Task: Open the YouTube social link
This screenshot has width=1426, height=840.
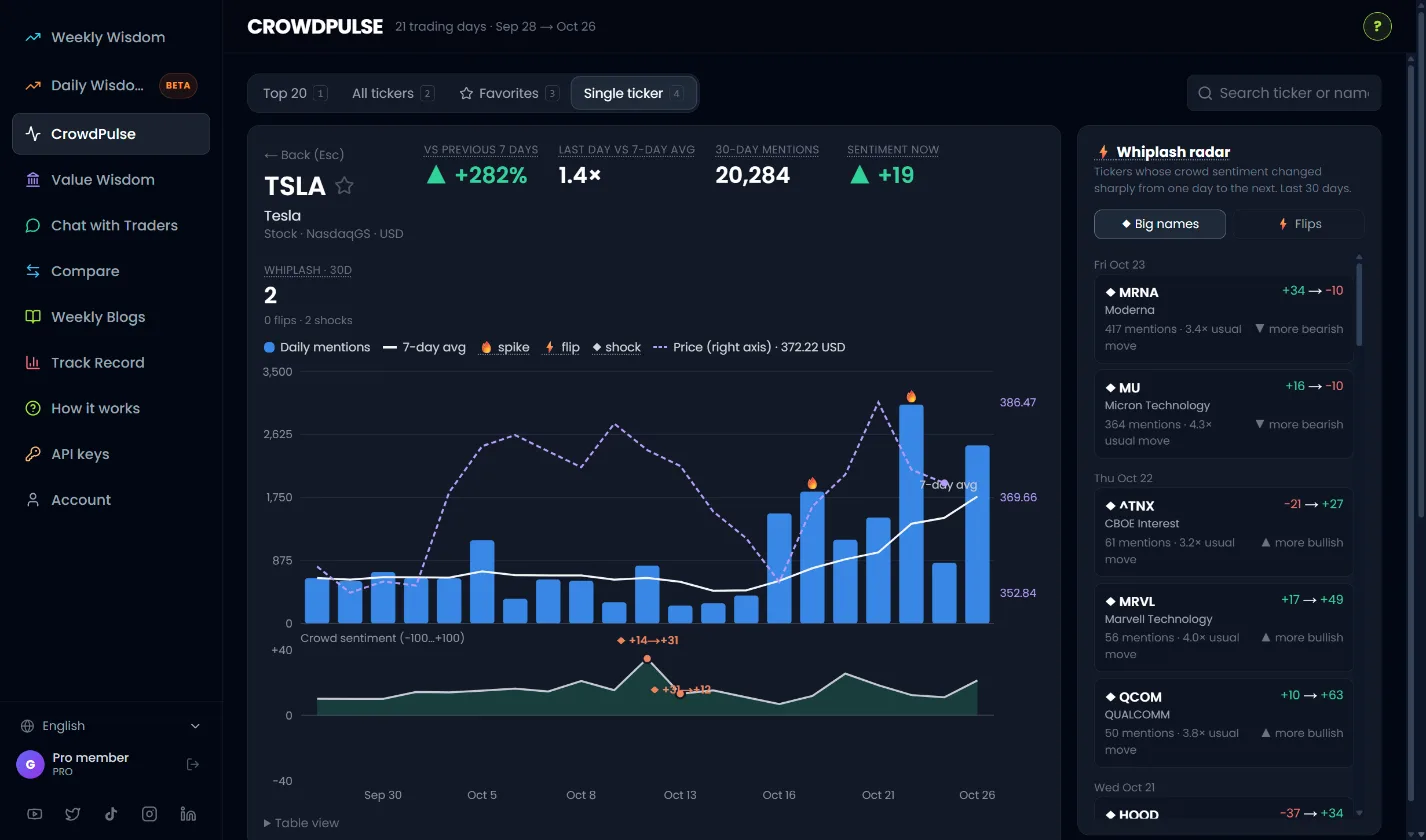Action: (35, 814)
